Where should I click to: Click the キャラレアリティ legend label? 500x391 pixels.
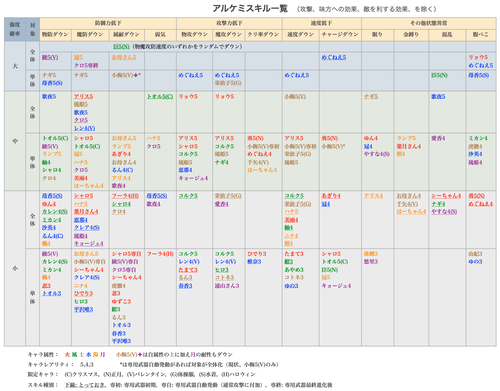[51, 365]
